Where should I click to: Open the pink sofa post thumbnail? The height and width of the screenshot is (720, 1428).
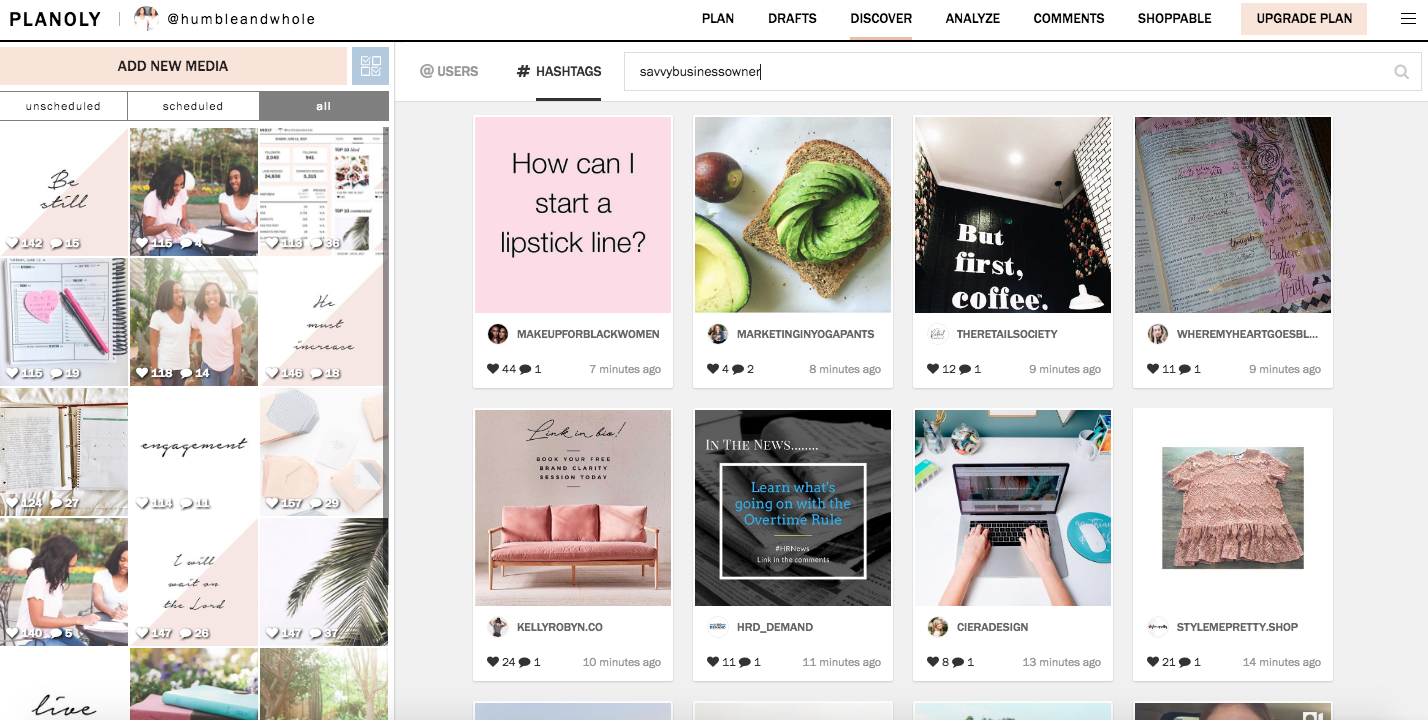(x=573, y=508)
